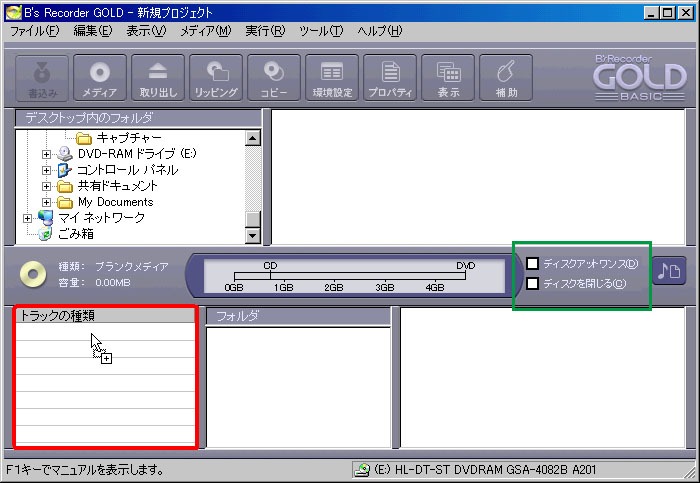Click the HL-DT-ST DVDRAM GSA-4082B status text

coord(485,470)
